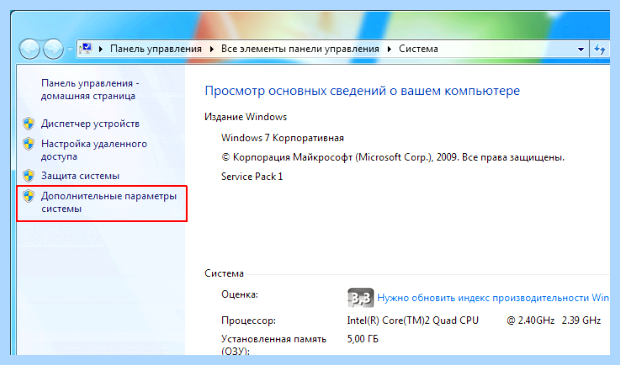Open Настройка удаленного доступа link

[94, 150]
